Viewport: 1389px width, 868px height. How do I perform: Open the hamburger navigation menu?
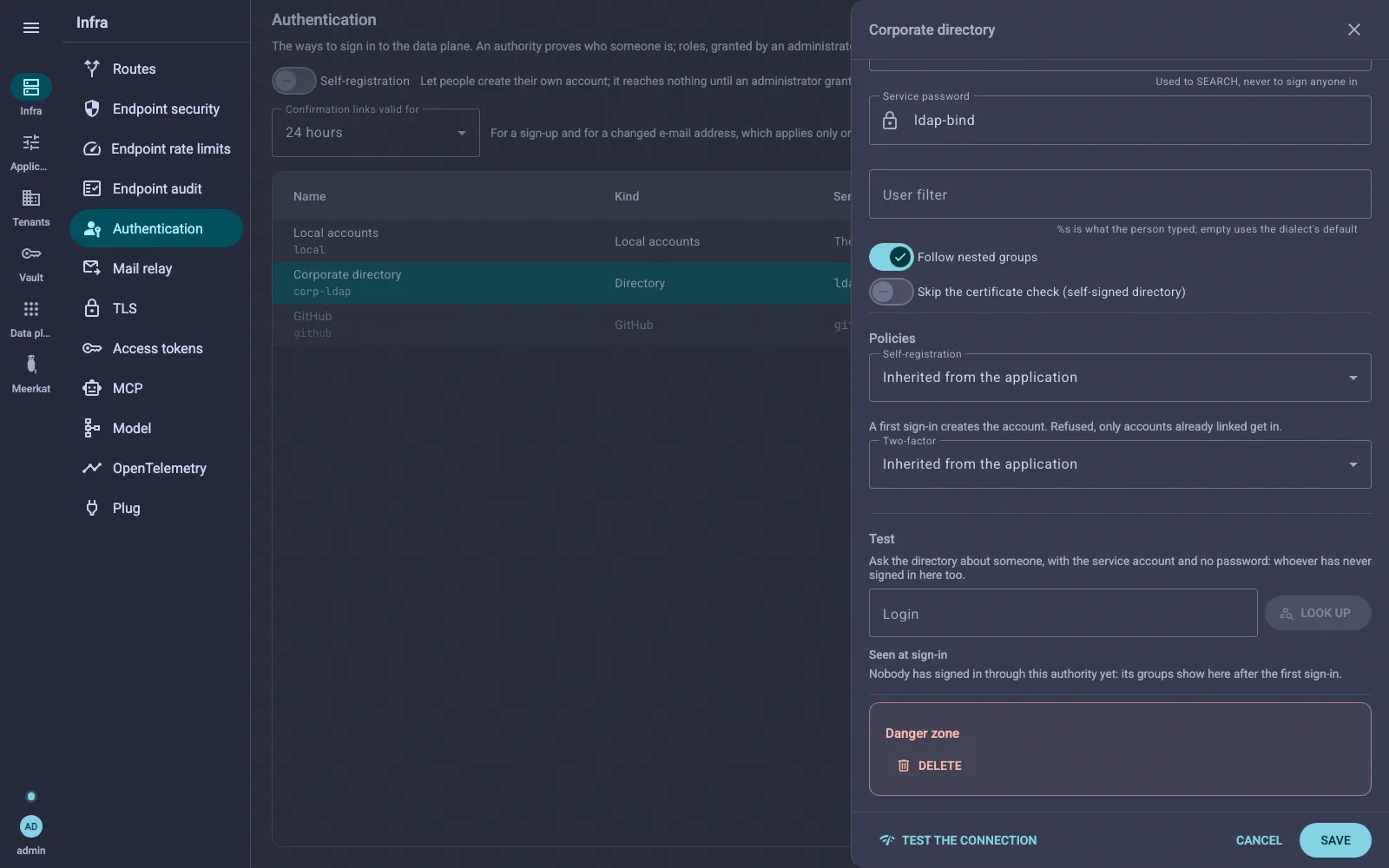point(31,28)
